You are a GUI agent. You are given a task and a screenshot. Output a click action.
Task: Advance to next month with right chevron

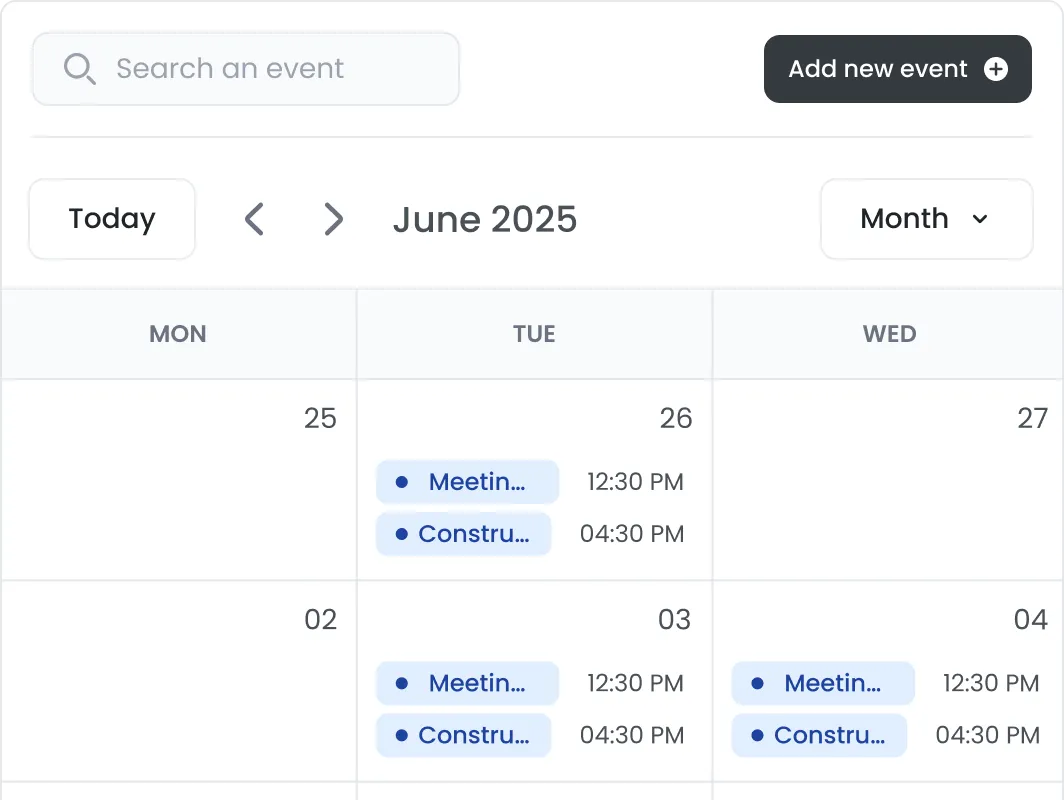(333, 219)
